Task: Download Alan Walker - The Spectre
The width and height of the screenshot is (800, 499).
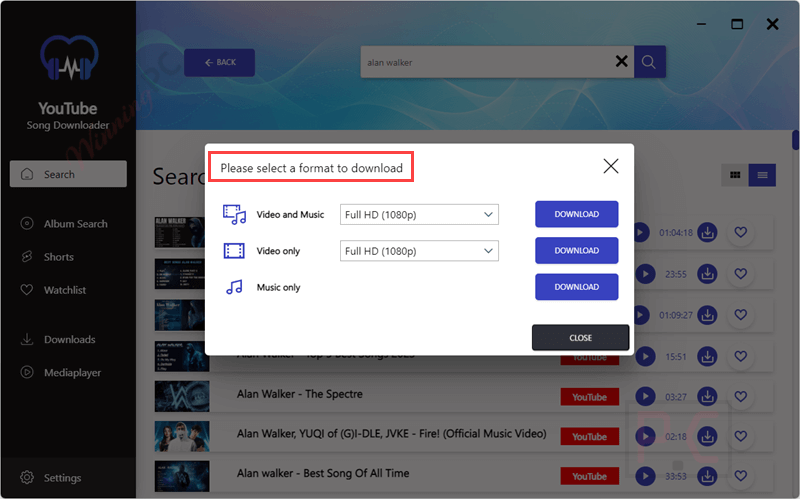Action: [x=707, y=396]
